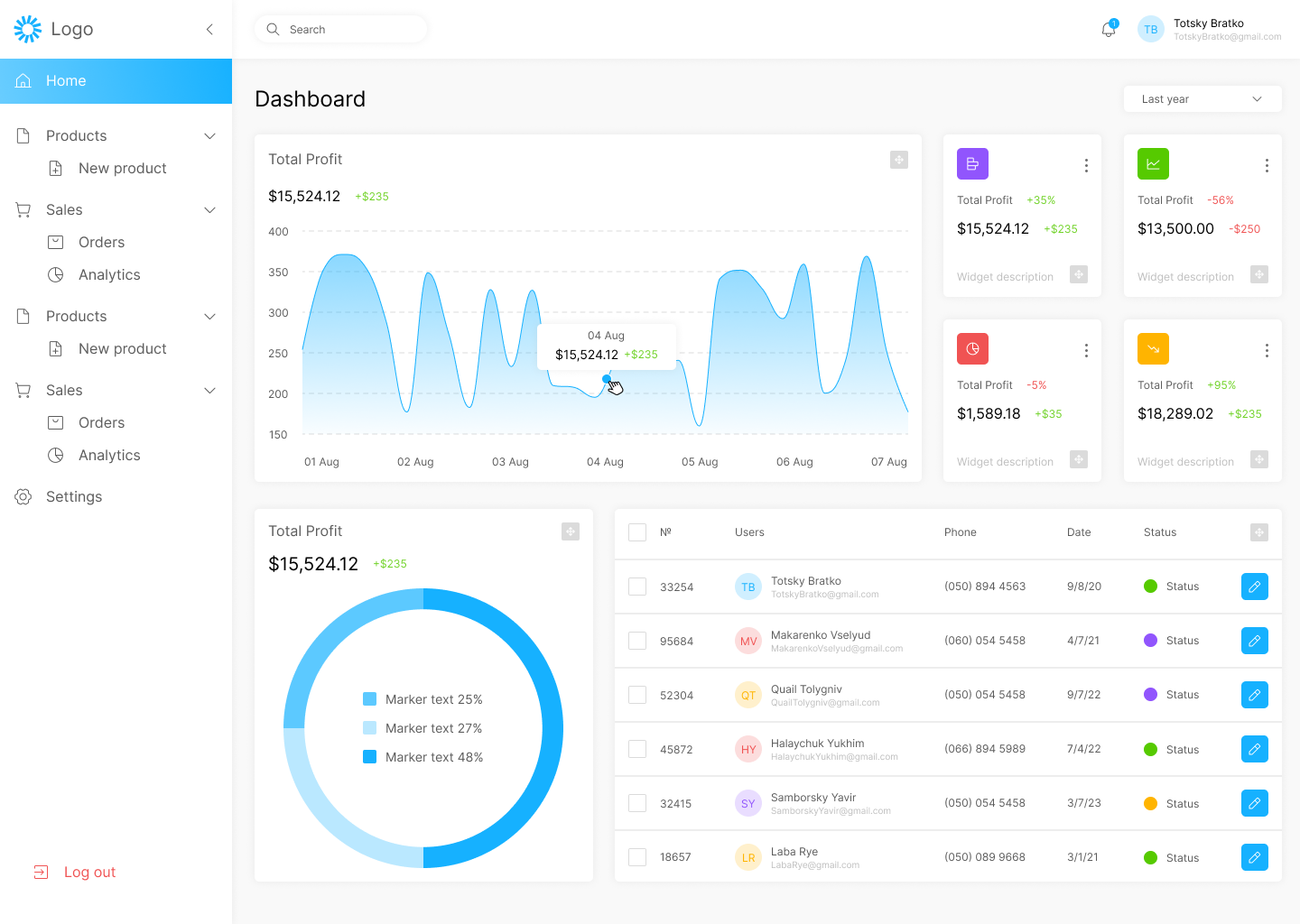Open the second Orders entry

click(x=86, y=423)
